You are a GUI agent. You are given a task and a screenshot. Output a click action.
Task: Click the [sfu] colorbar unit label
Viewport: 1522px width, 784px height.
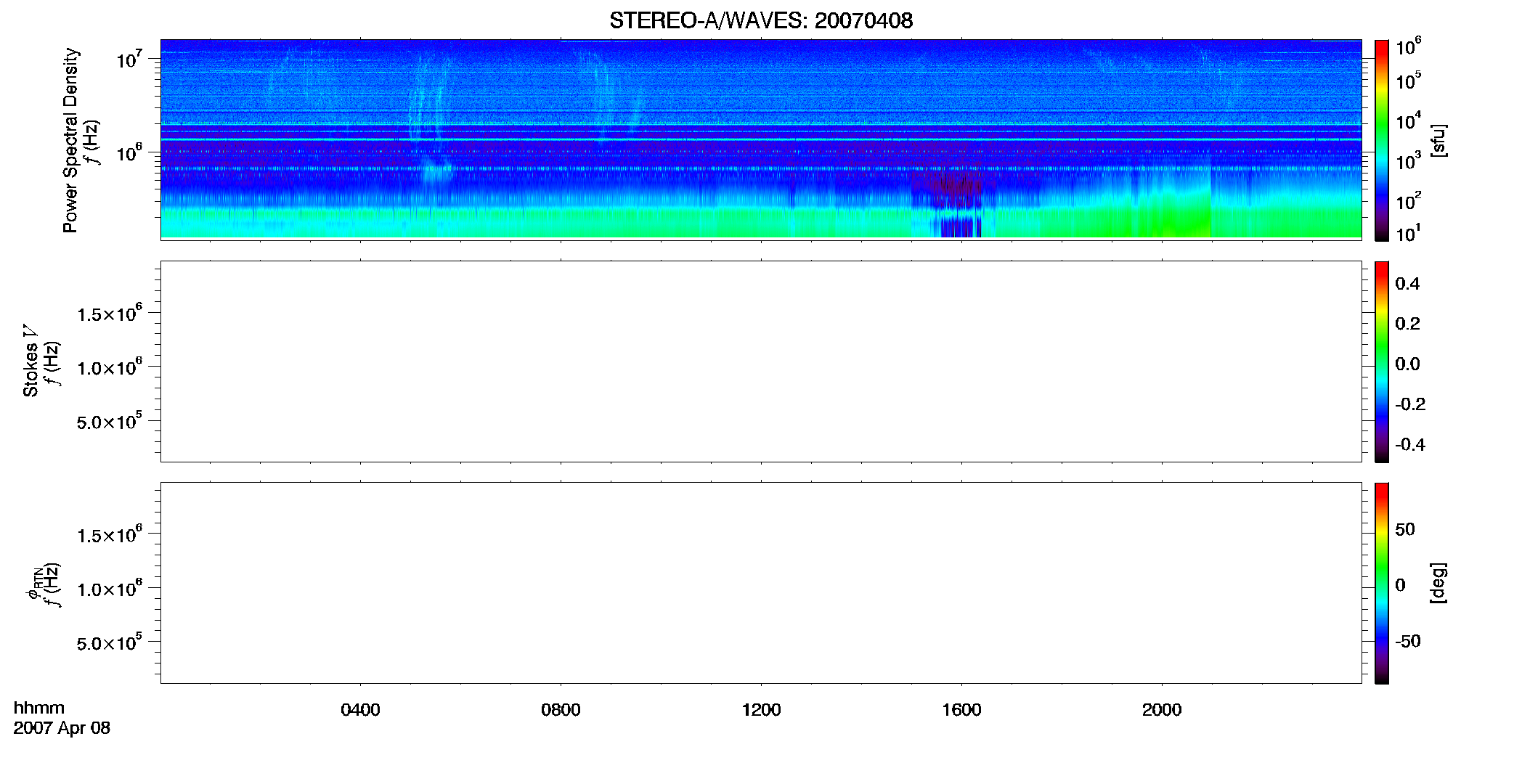pyautogui.click(x=1438, y=140)
